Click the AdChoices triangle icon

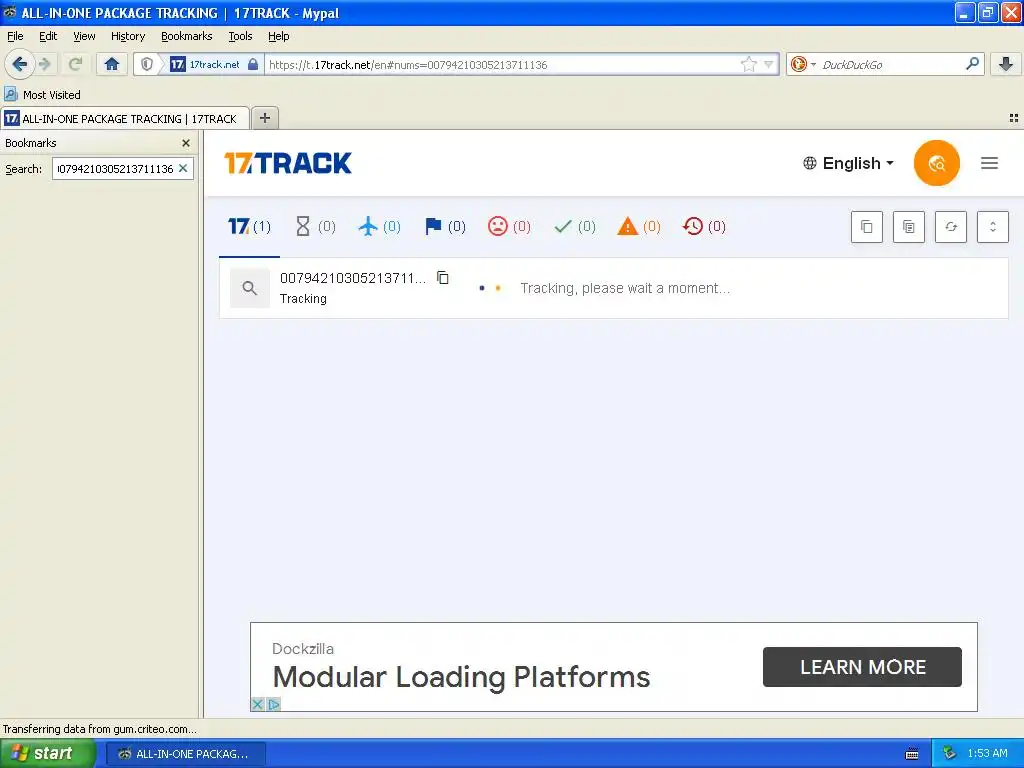click(274, 704)
